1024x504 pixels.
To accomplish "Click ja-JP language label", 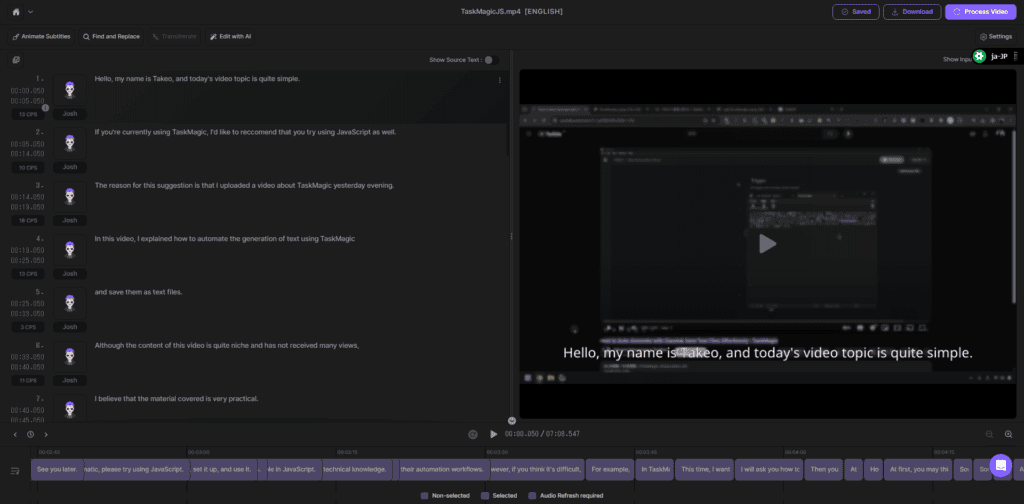I will pyautogui.click(x=999, y=56).
